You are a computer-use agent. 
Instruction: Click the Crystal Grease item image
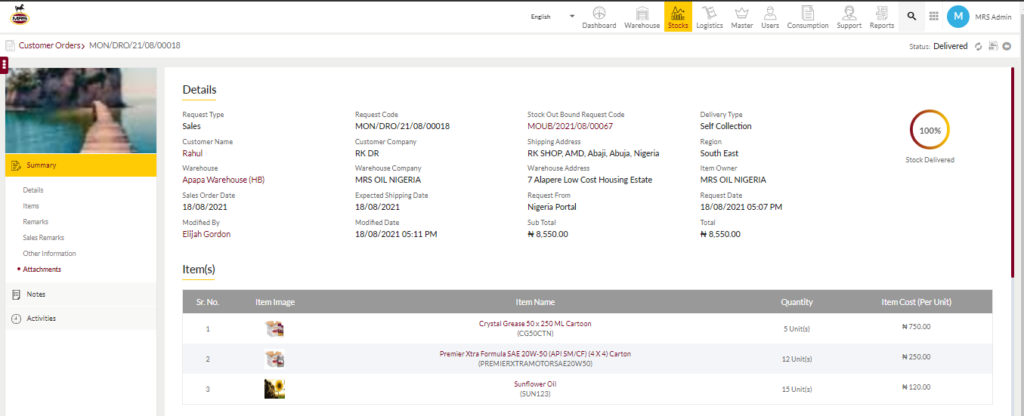tap(274, 328)
